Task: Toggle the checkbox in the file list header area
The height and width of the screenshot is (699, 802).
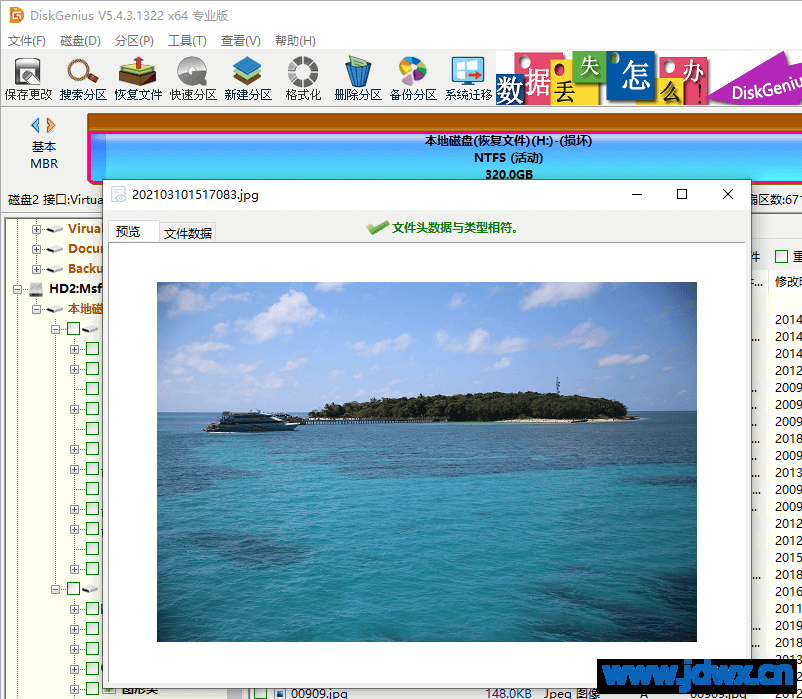Action: coord(781,256)
